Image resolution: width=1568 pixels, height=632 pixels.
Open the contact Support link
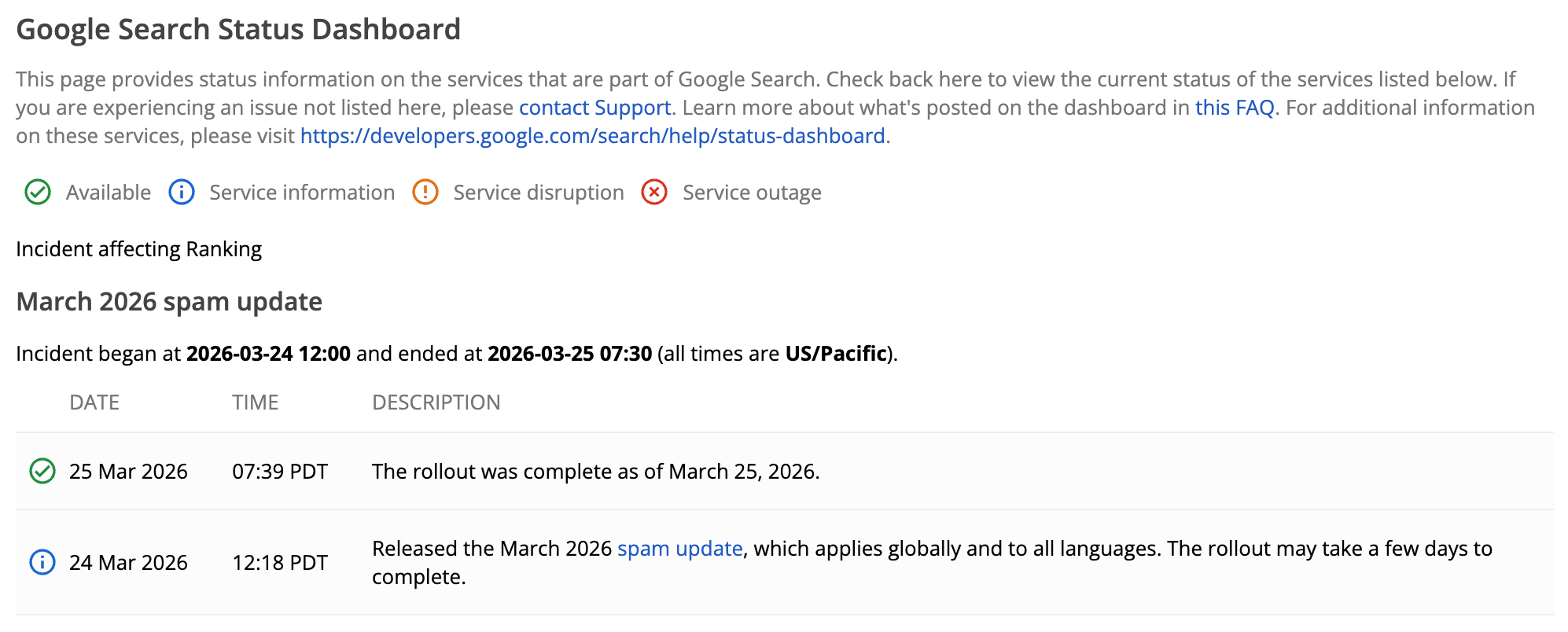(594, 108)
